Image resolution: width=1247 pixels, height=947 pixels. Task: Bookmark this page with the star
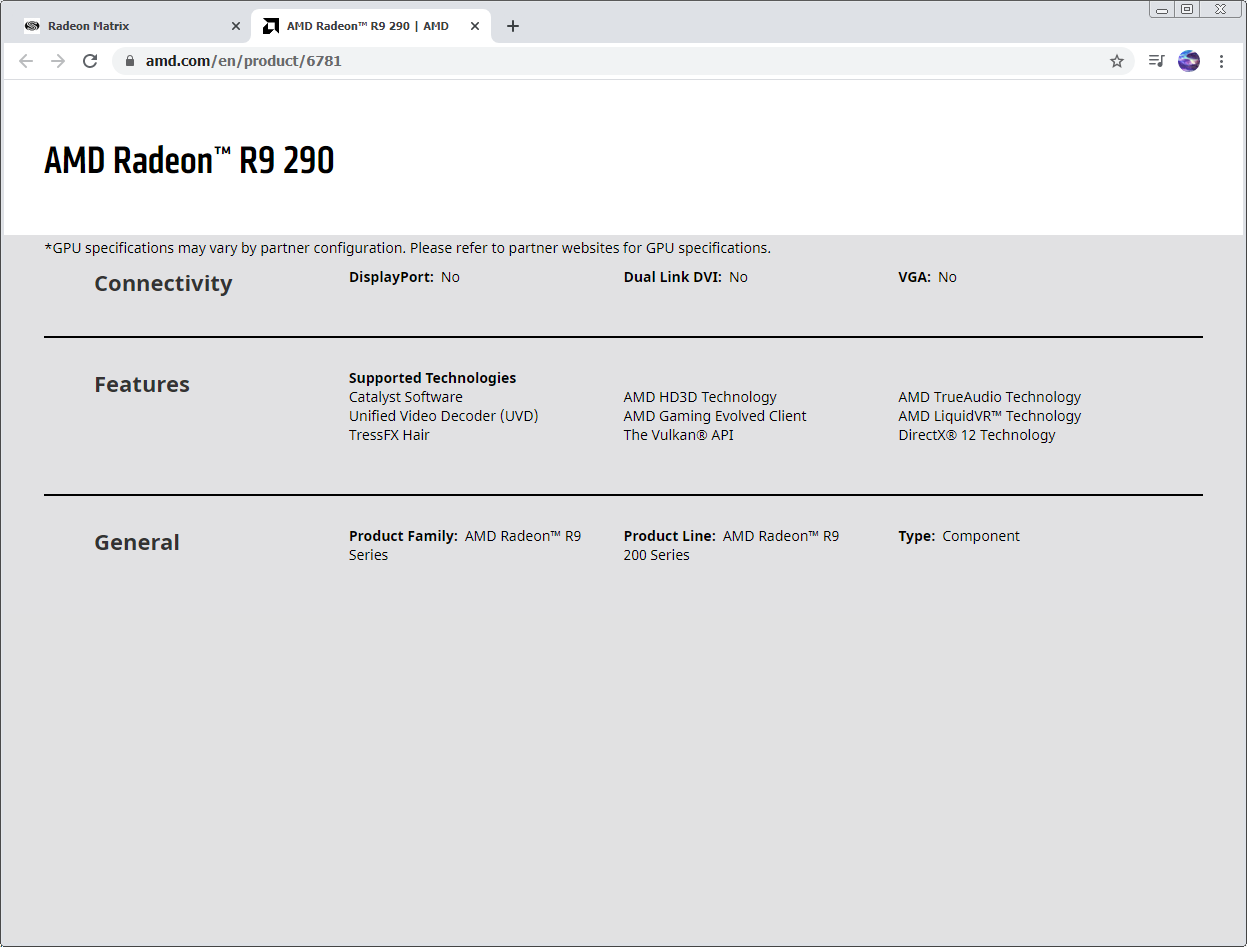[x=1117, y=61]
